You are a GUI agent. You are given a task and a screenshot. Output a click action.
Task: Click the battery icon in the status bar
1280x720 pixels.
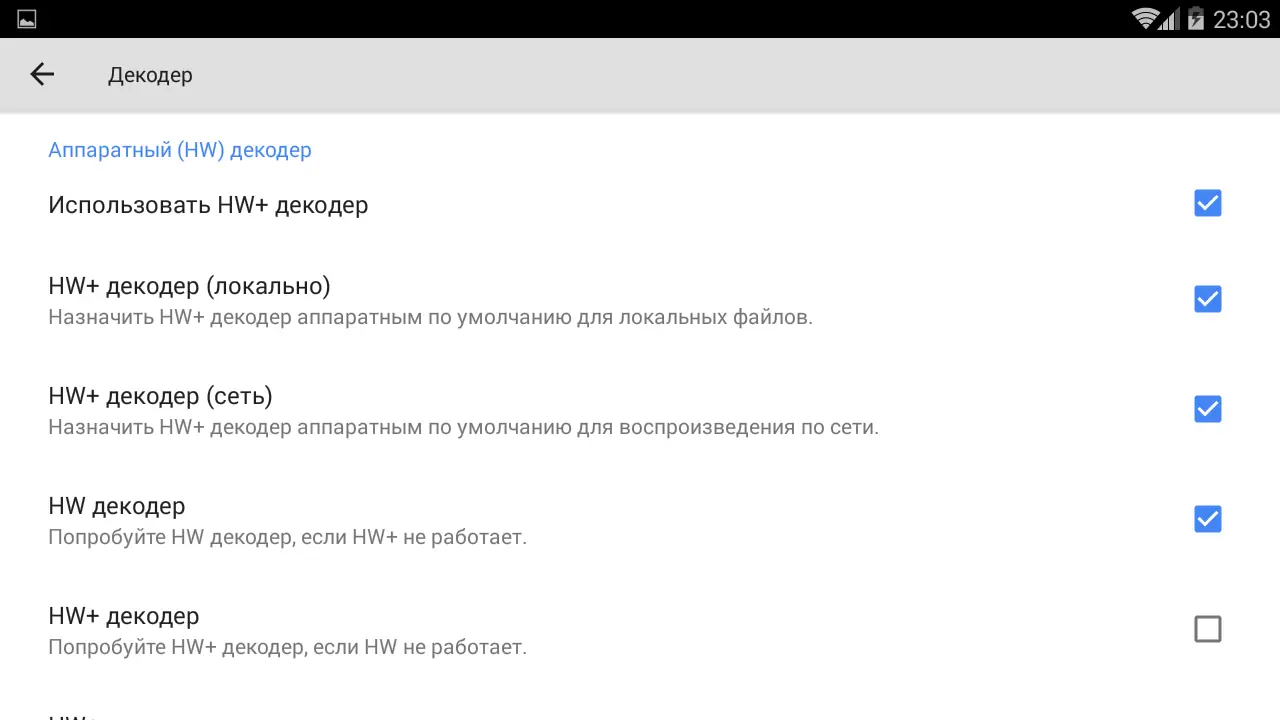(x=1197, y=18)
